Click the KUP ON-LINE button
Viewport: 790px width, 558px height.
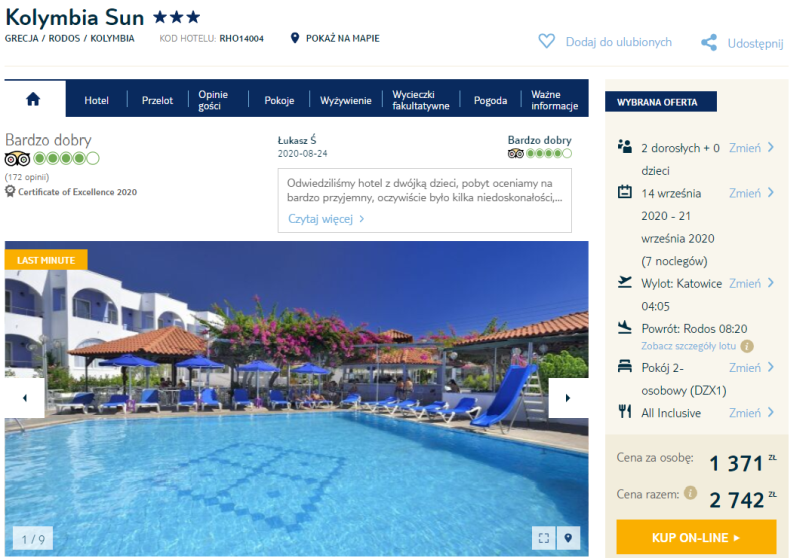coord(696,537)
